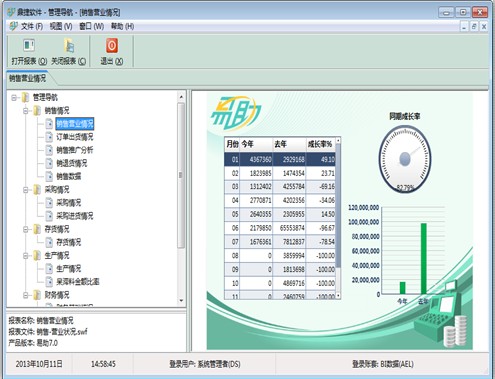Click the 打开报表 (O) toolbar icon
This screenshot has height=379, width=495.
pyautogui.click(x=29, y=46)
